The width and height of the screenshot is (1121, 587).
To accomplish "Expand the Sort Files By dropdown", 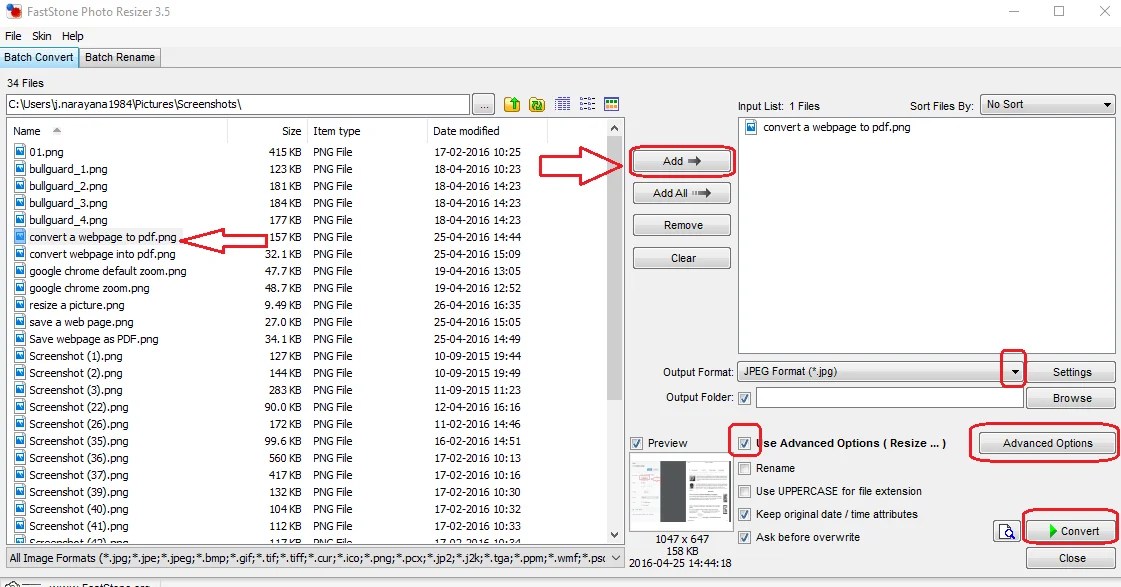I will tap(1107, 105).
